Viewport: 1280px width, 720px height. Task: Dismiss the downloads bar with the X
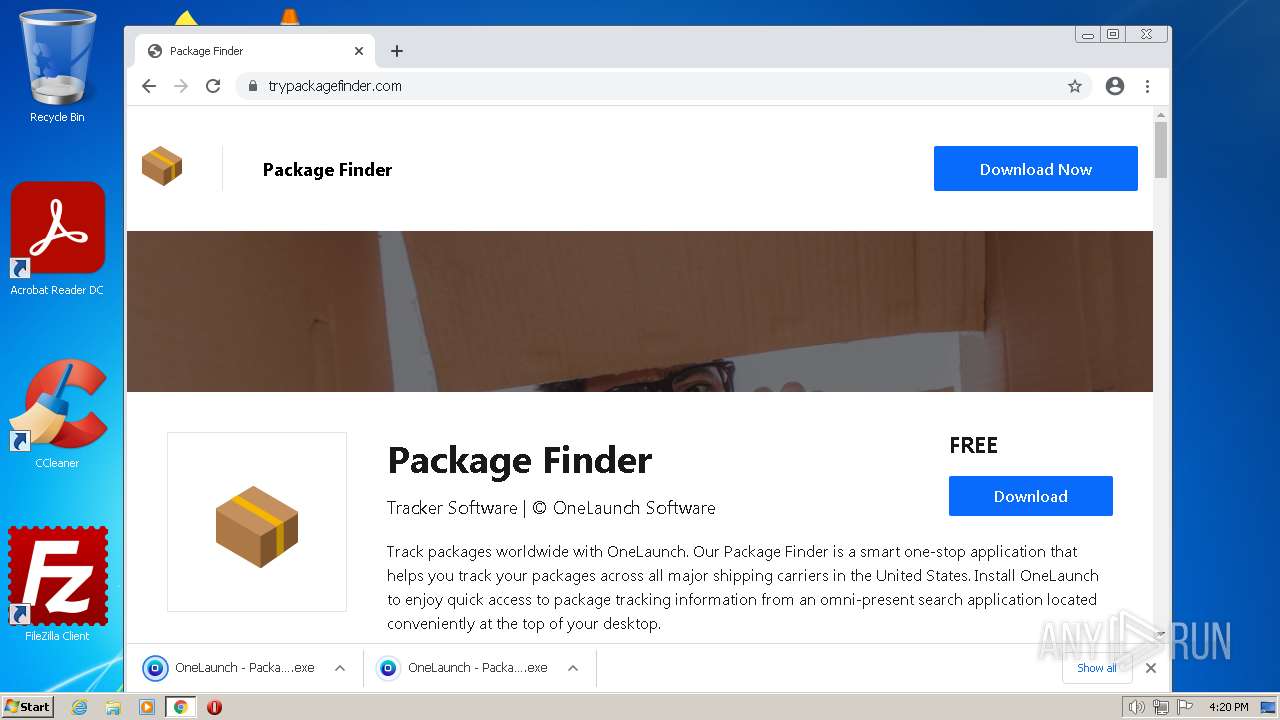tap(1151, 668)
